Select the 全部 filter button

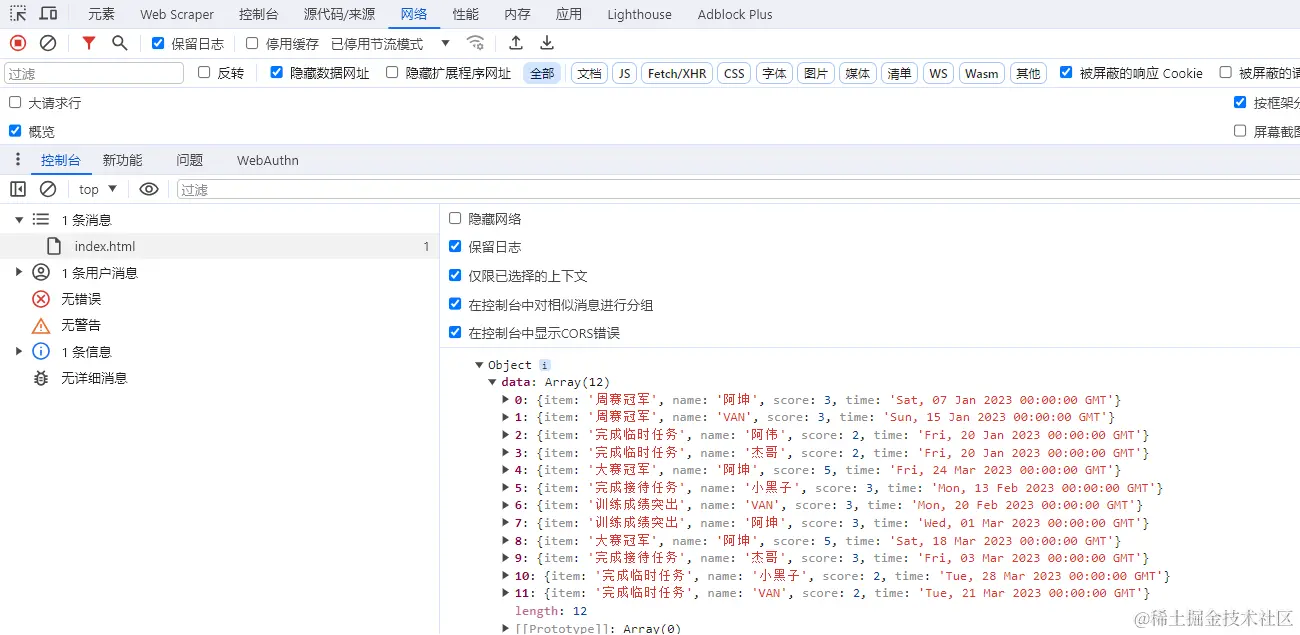click(x=542, y=73)
